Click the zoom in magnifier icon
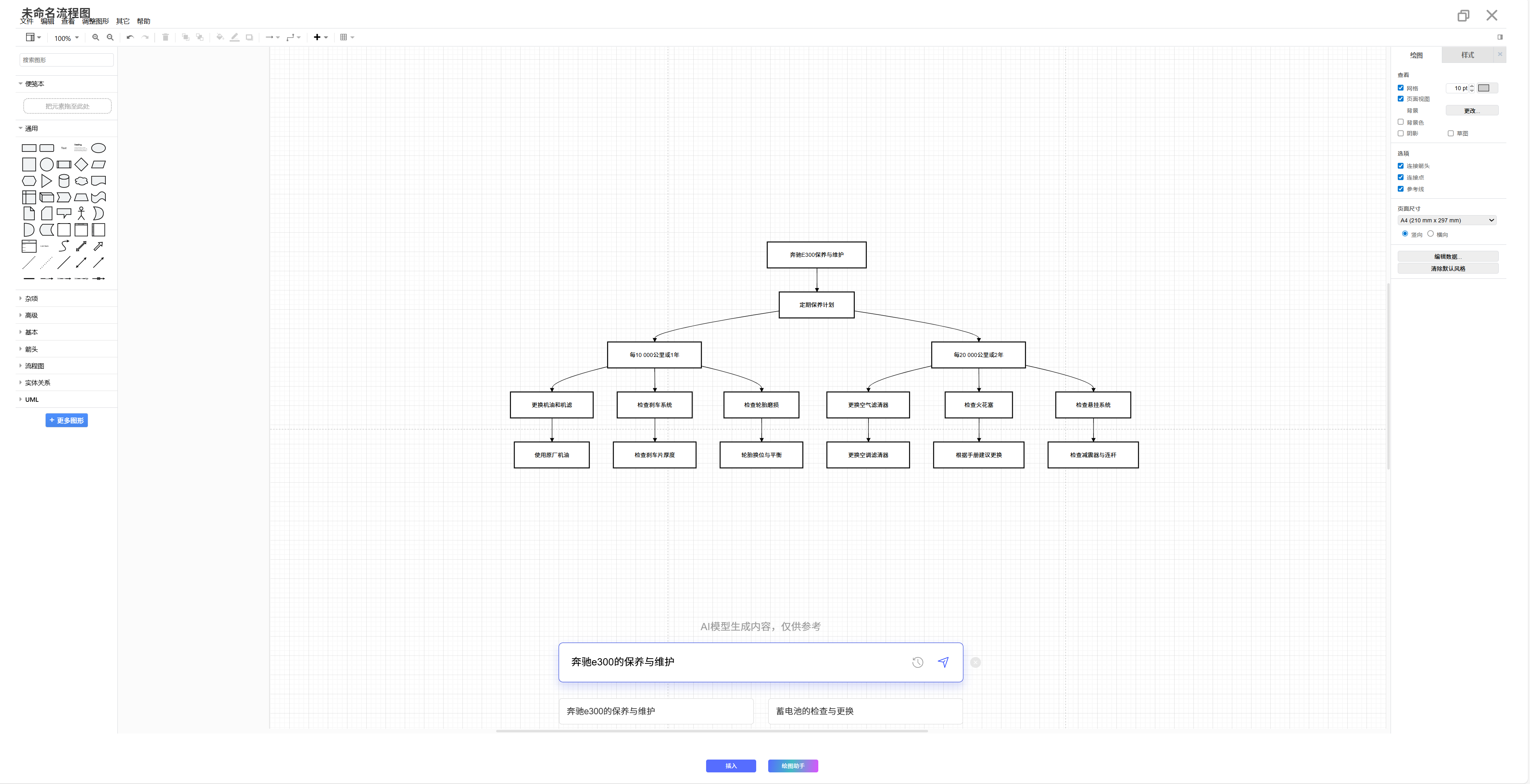The image size is (1530, 784). click(96, 37)
